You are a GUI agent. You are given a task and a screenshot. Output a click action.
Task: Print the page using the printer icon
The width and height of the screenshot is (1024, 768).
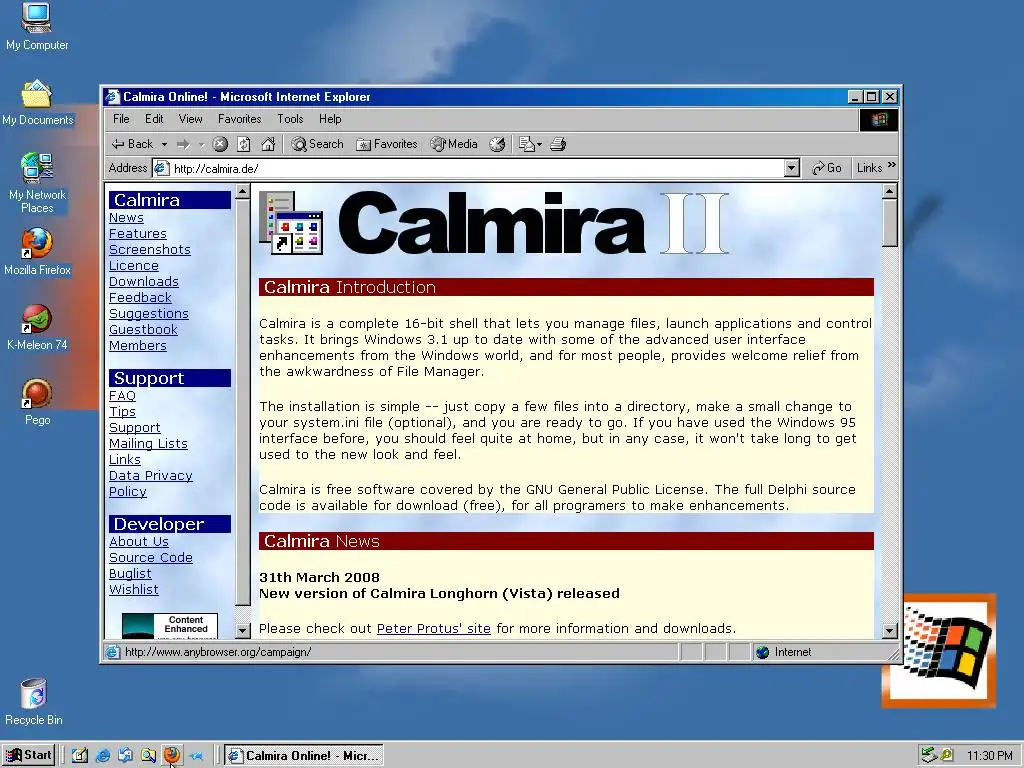[558, 144]
